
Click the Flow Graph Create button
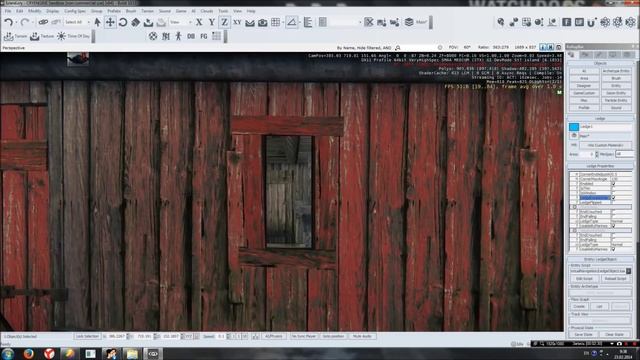[x=579, y=307]
